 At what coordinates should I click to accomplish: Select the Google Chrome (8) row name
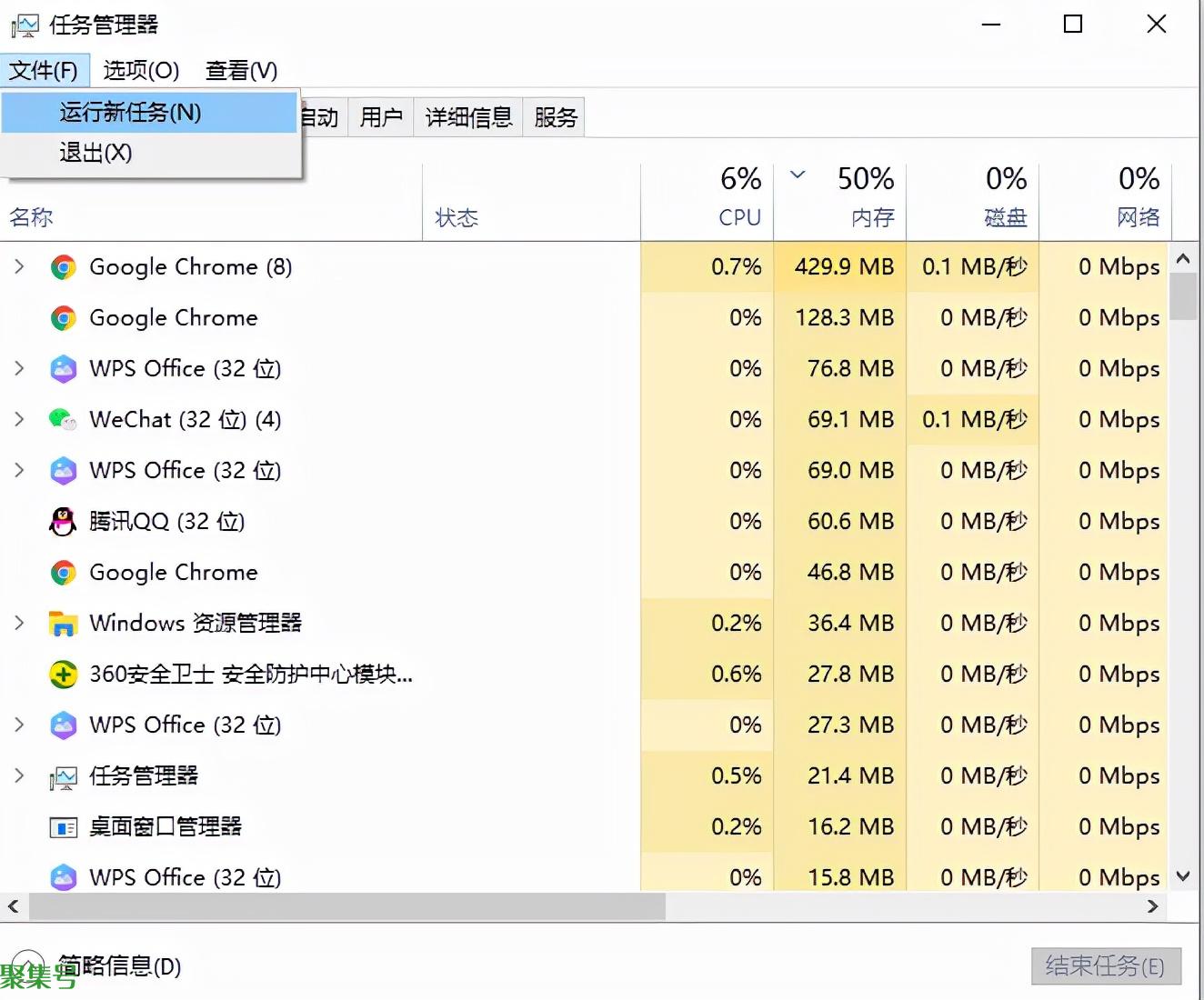tap(191, 267)
